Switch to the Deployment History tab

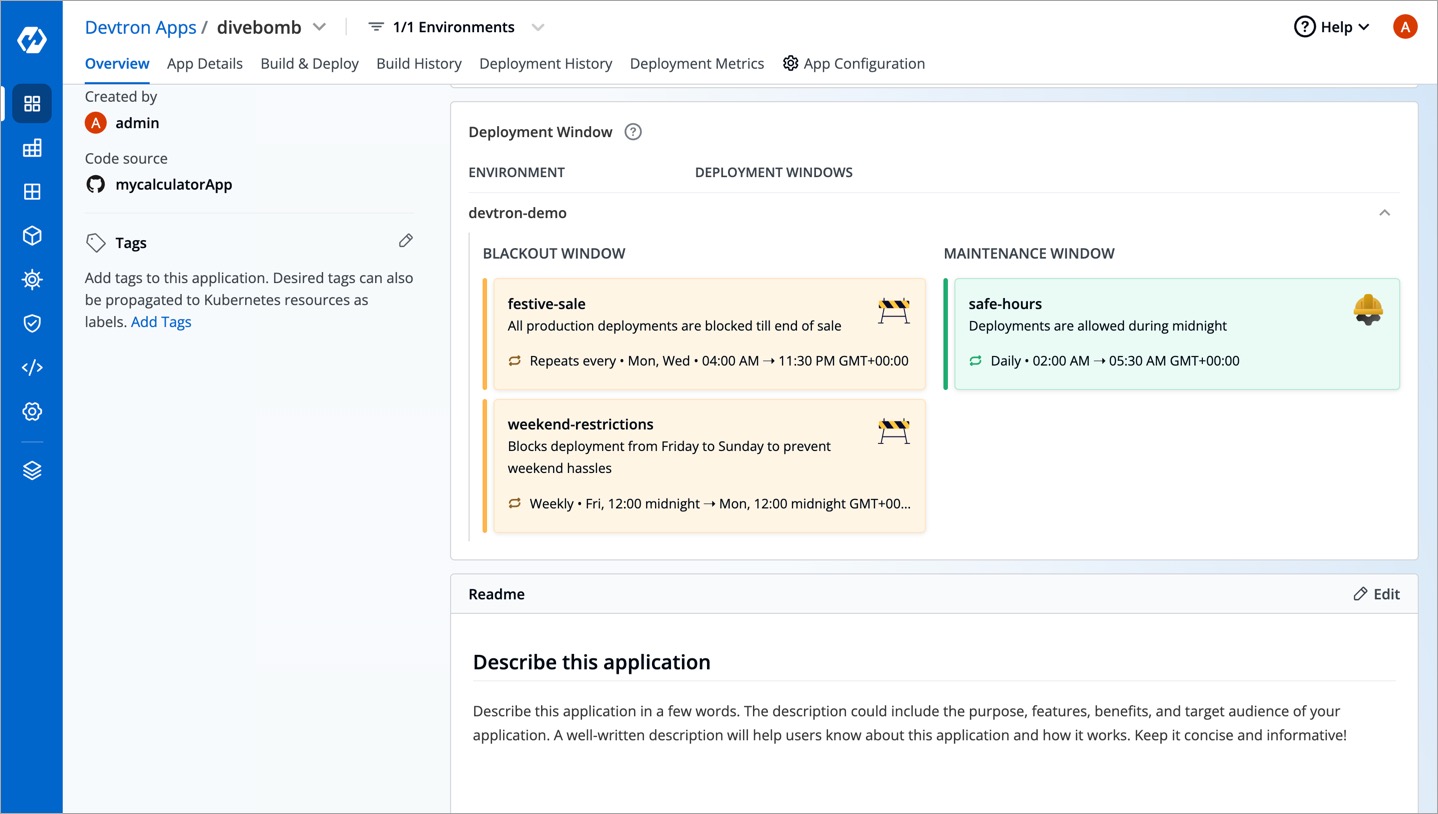[x=545, y=63]
